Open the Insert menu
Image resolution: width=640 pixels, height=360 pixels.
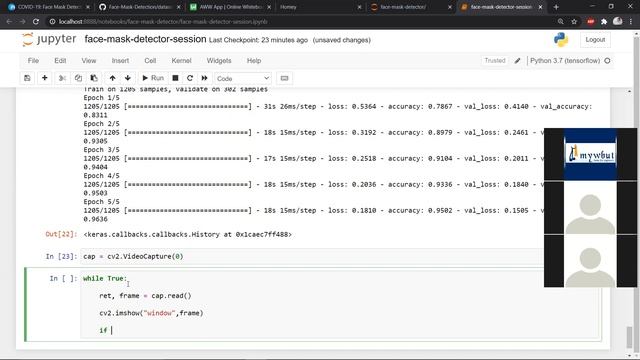click(x=120, y=60)
